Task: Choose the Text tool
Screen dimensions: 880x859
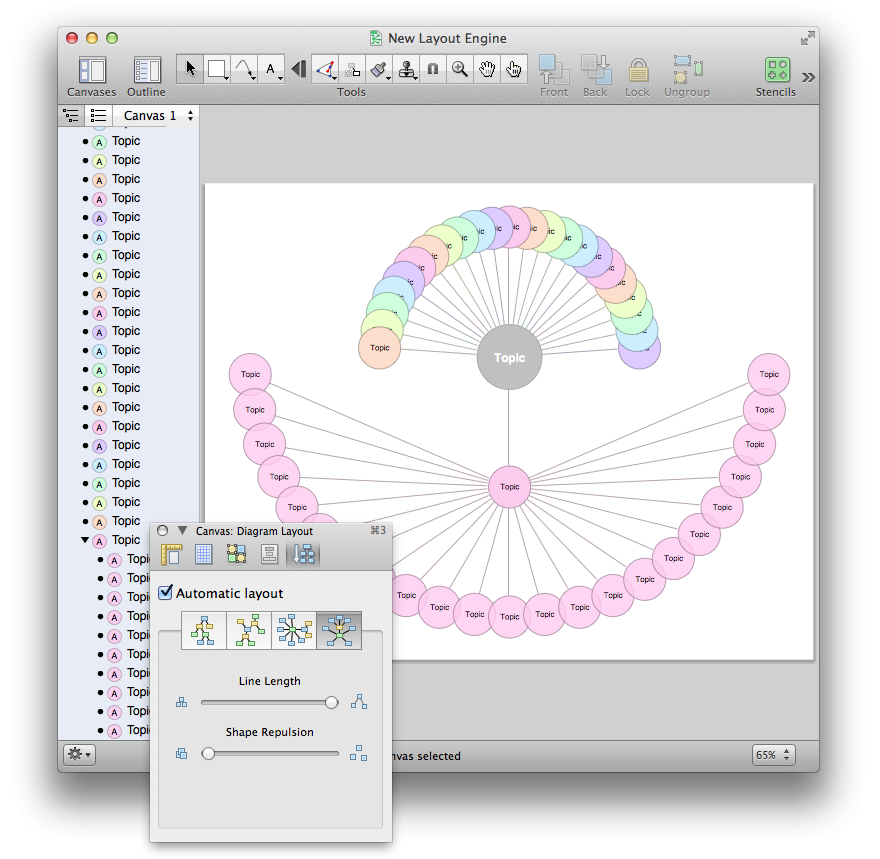Action: [x=272, y=69]
